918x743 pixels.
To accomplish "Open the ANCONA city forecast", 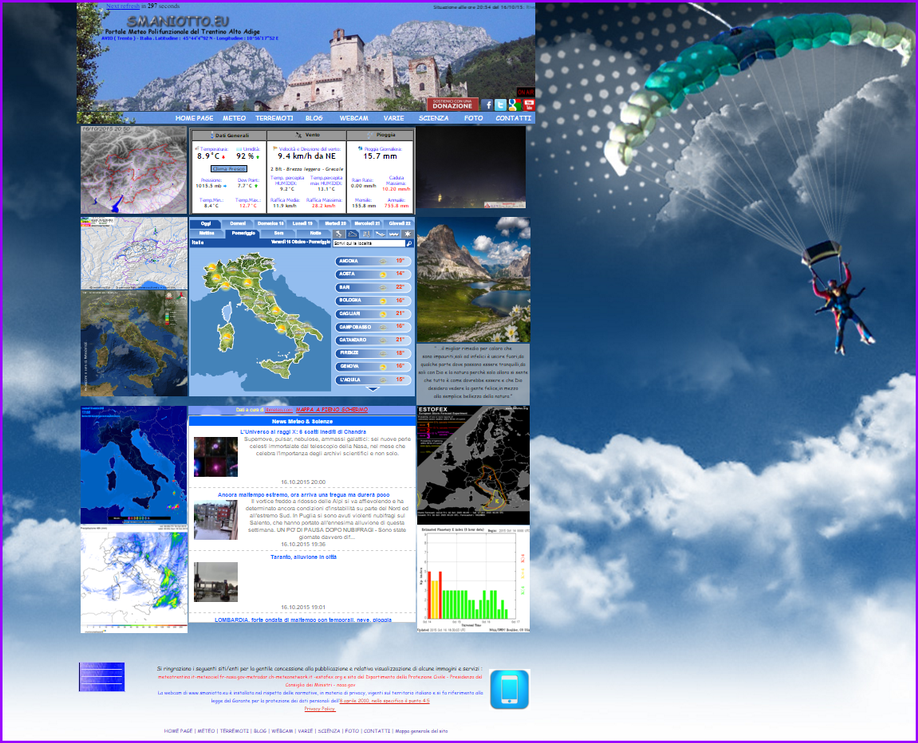I will tap(373, 261).
